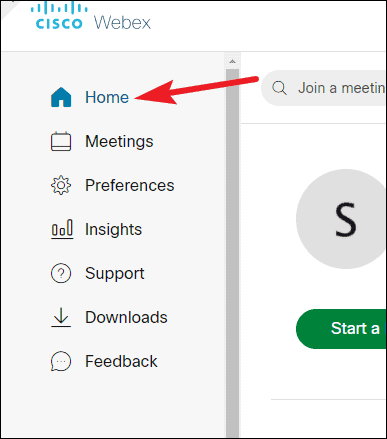Click the Meetings calendar icon
387x439 pixels.
point(61,141)
